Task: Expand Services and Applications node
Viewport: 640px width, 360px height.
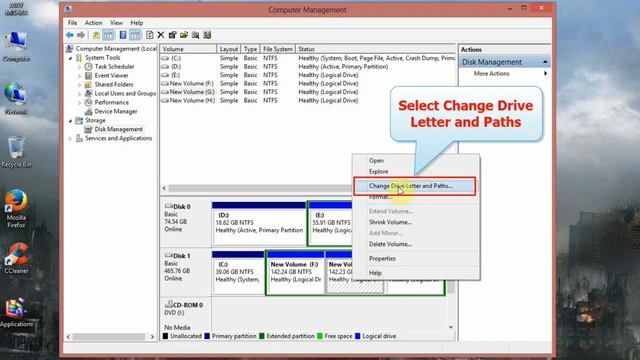Action: click(70, 139)
